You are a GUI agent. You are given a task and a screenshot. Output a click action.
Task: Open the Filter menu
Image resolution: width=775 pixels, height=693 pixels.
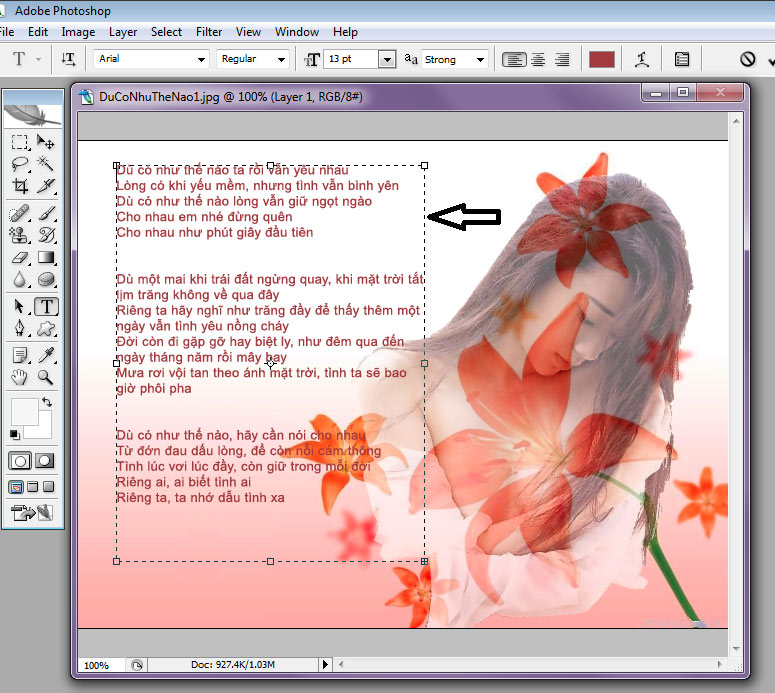click(x=209, y=32)
